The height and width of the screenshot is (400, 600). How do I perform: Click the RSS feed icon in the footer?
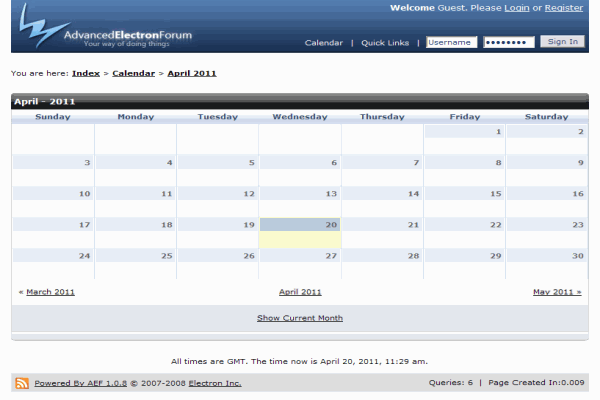22,383
